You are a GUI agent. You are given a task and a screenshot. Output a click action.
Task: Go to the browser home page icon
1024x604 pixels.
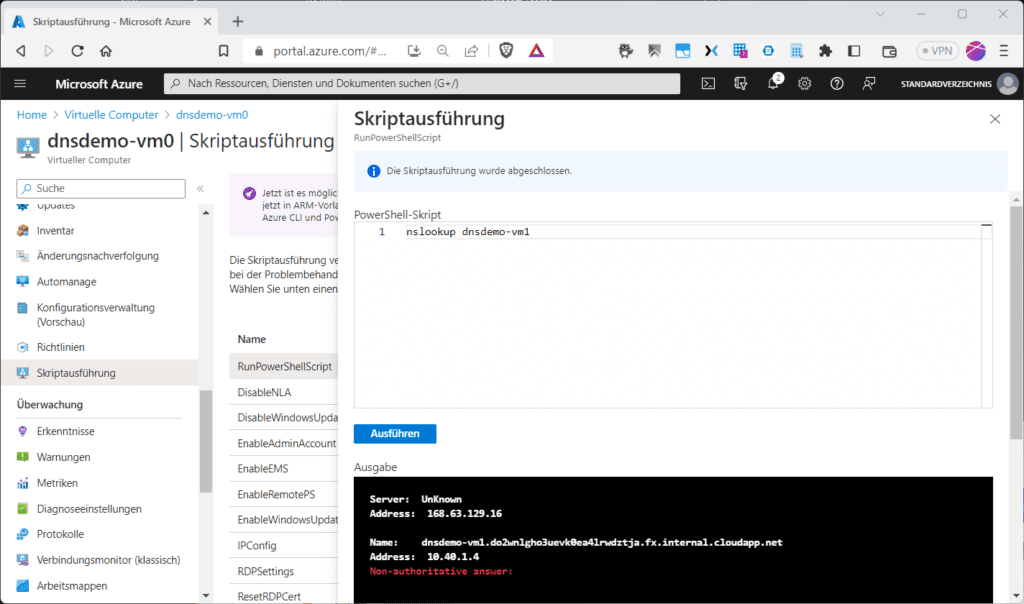[106, 51]
